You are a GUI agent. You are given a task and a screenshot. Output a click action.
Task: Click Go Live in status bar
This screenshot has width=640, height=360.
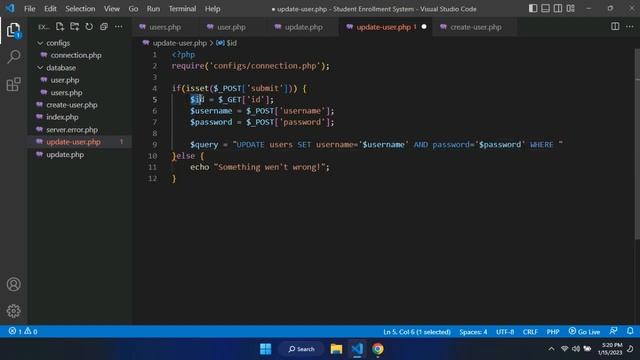[584, 331]
